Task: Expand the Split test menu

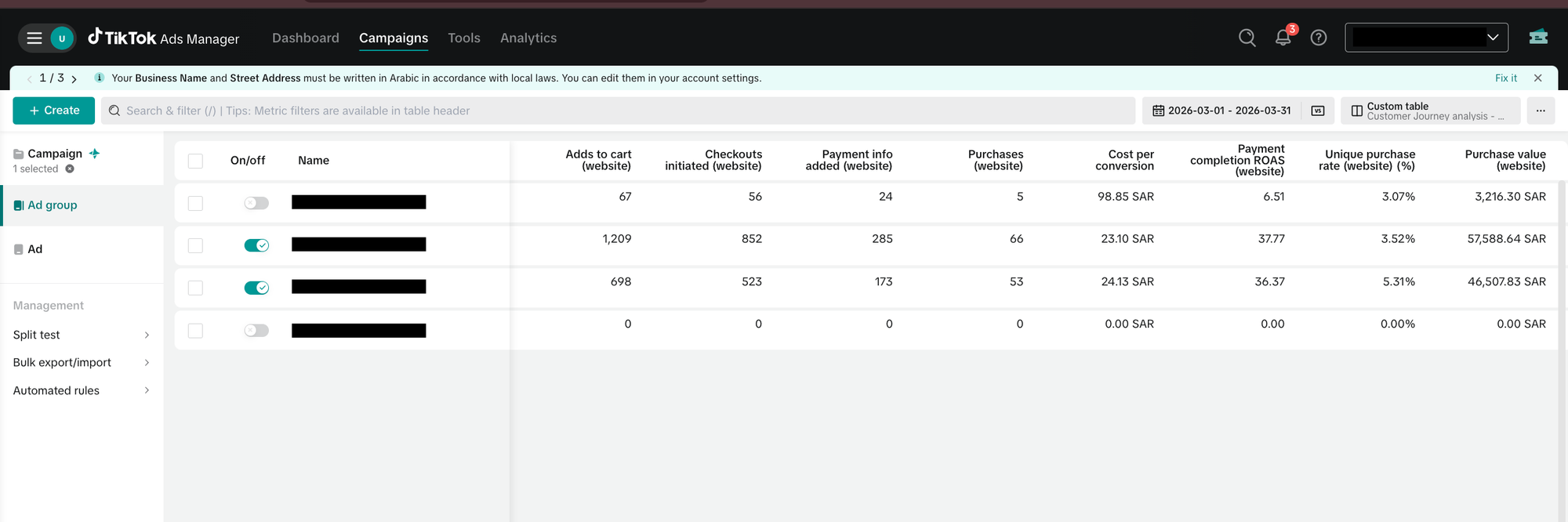Action: (x=82, y=335)
